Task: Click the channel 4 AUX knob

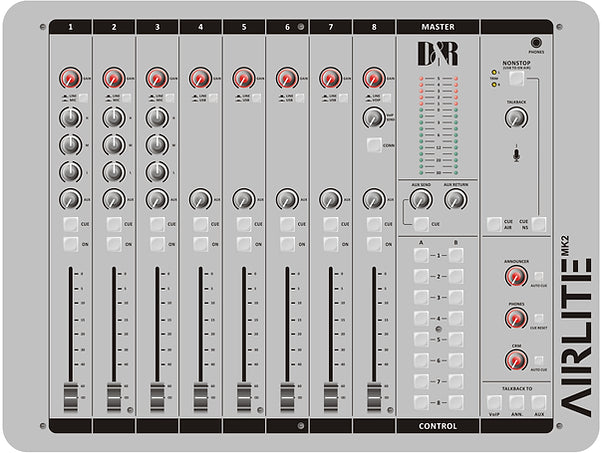Action: point(200,199)
